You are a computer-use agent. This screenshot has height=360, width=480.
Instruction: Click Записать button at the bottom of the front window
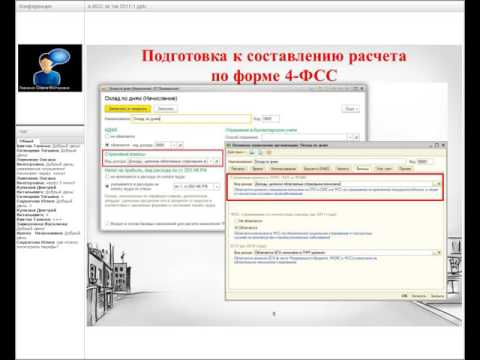point(419,296)
